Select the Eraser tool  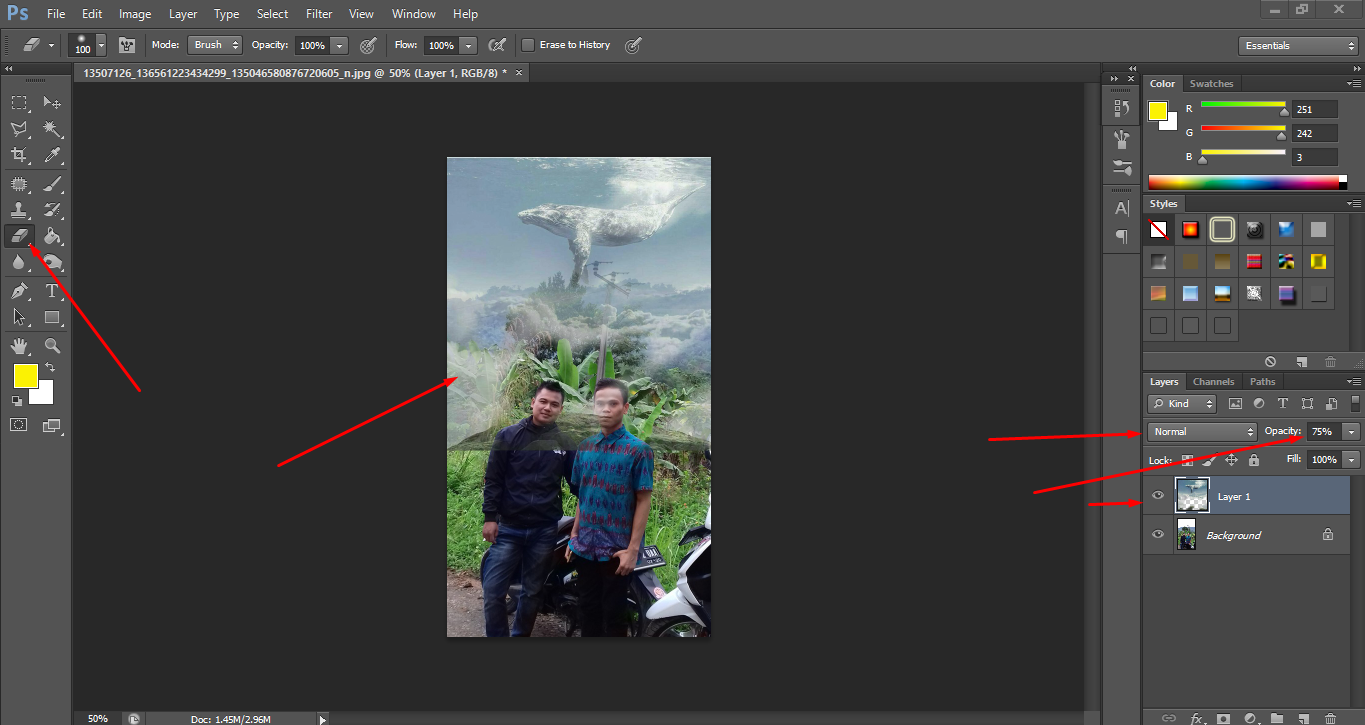[x=19, y=236]
